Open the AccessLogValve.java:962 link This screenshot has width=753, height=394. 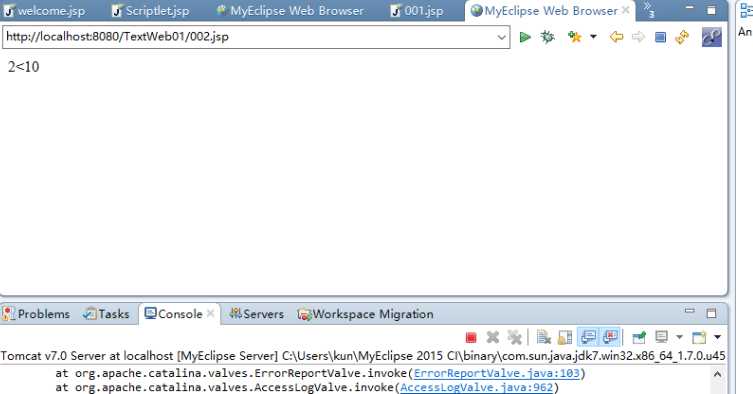coord(477,387)
